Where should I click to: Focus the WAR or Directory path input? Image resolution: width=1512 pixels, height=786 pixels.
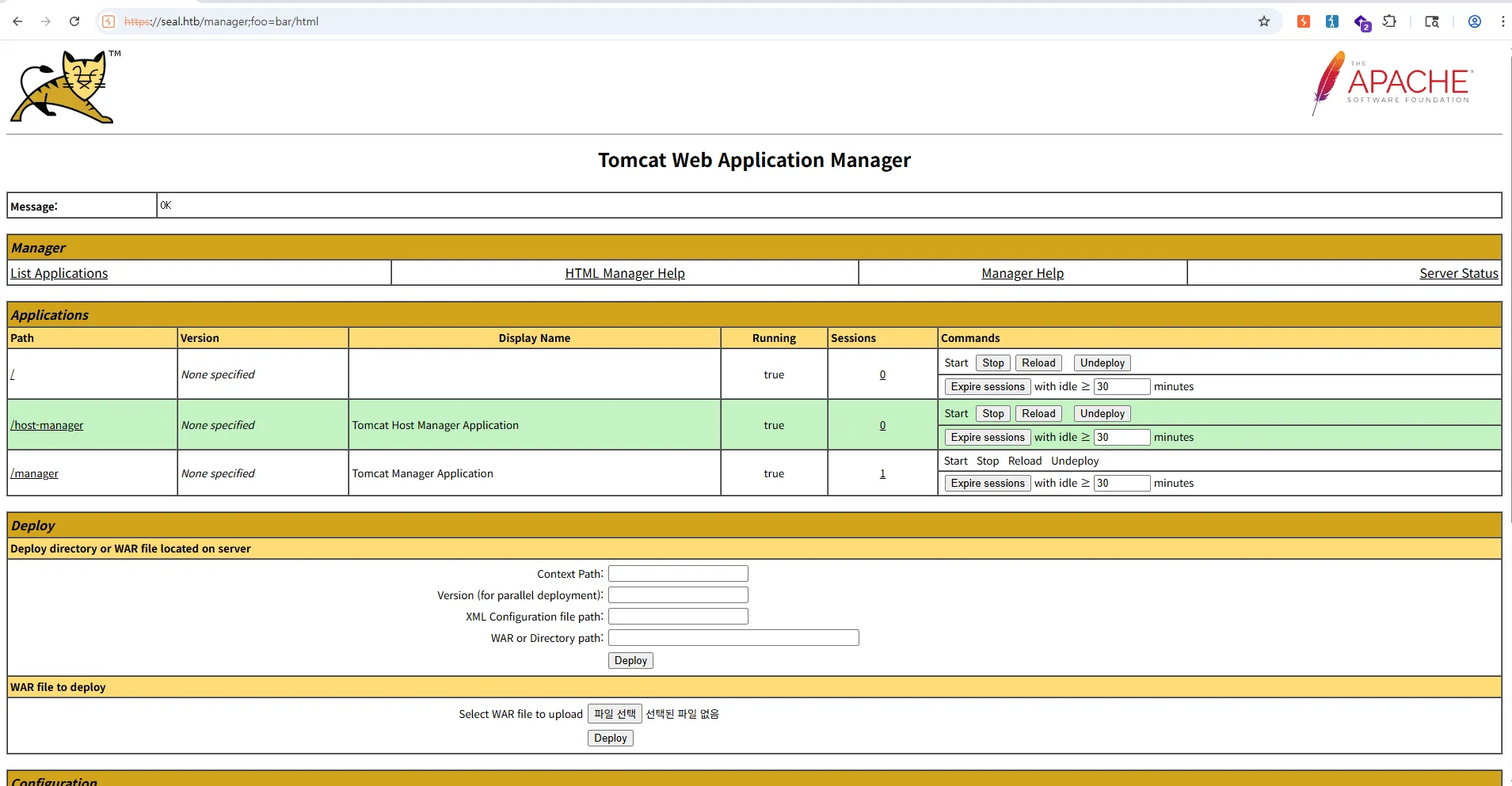(x=733, y=638)
